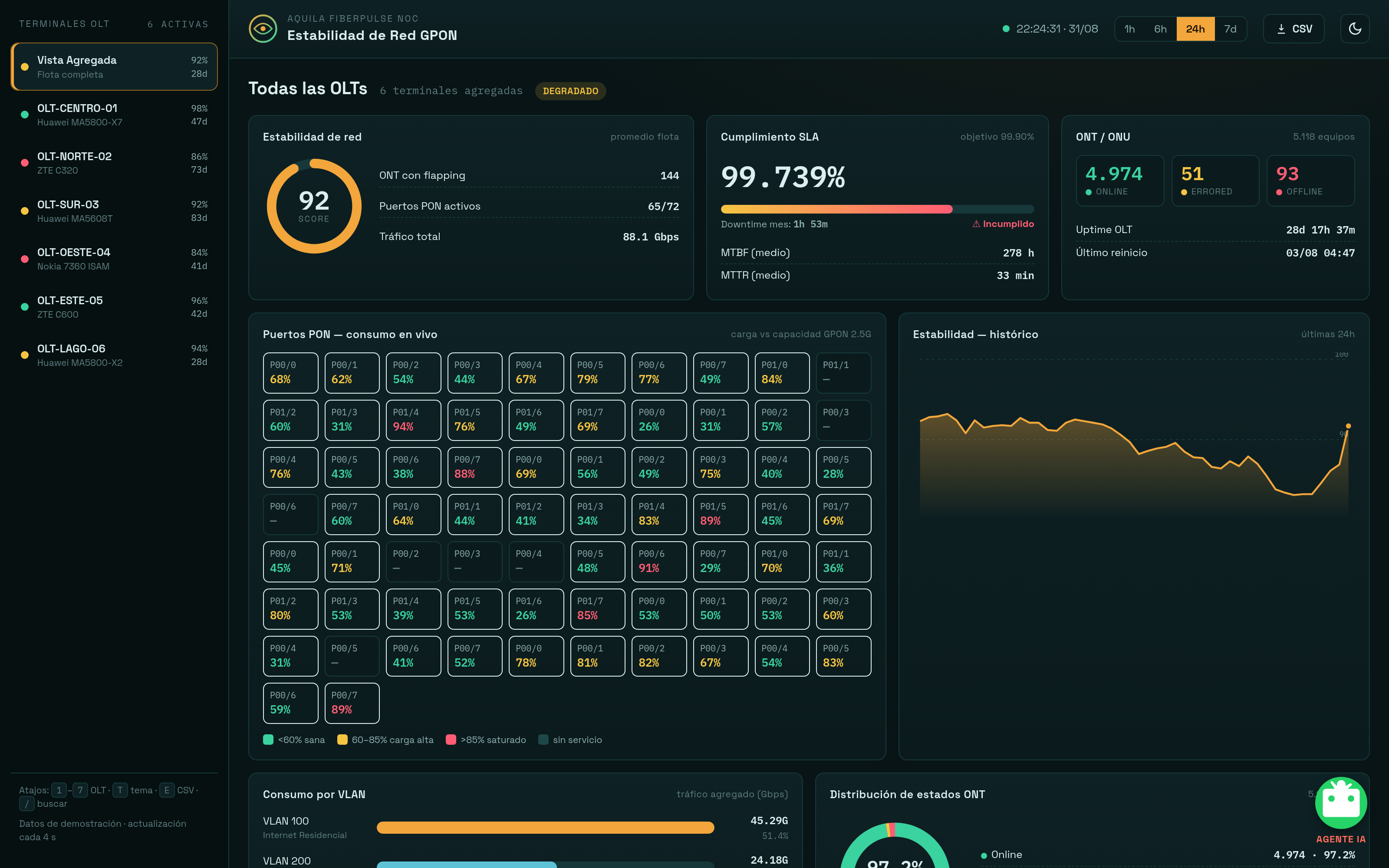Select PON port P01/7 at 85%
Viewport: 1389px width, 868px height.
tap(598, 609)
